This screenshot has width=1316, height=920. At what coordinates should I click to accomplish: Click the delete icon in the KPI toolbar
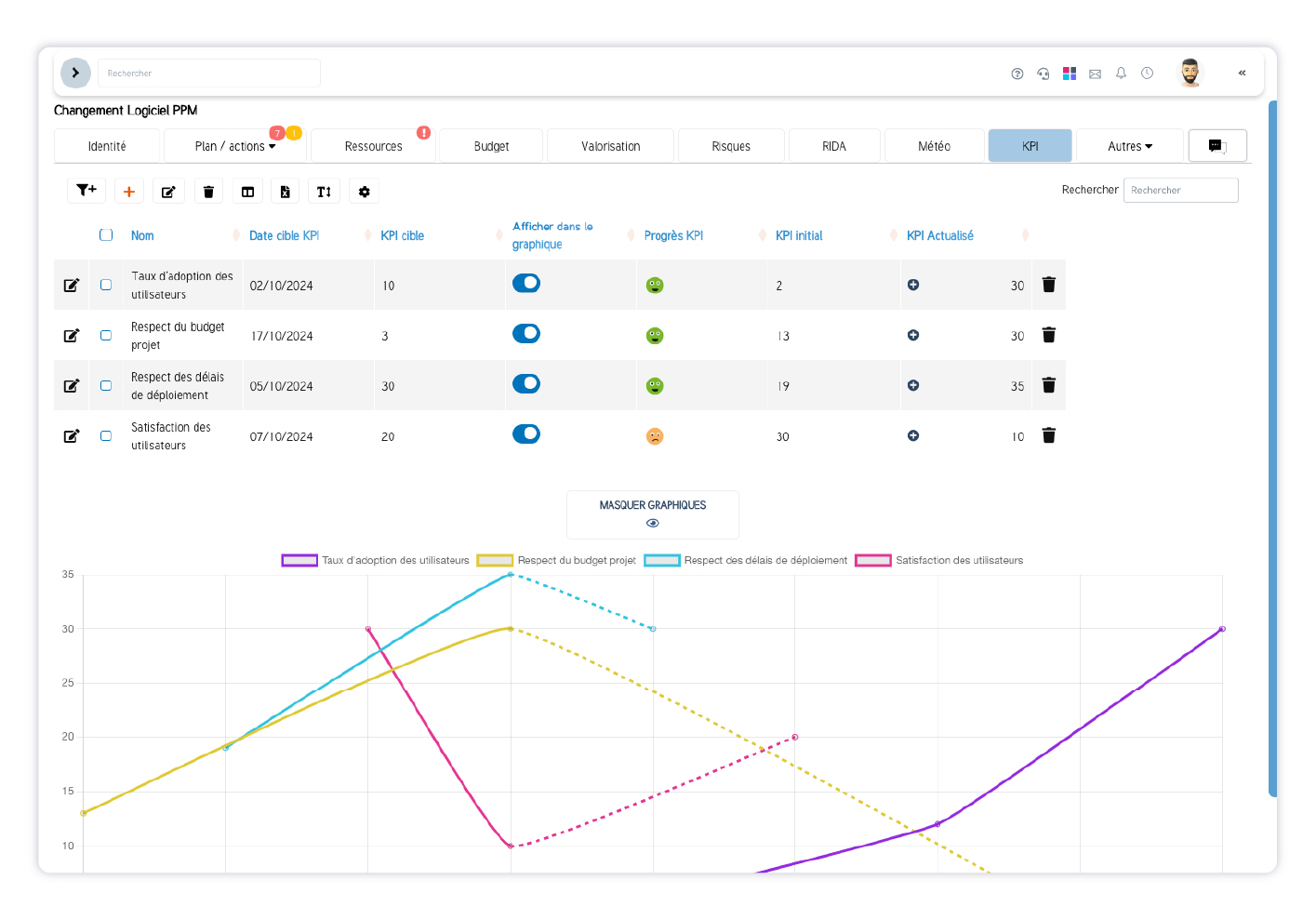click(208, 190)
